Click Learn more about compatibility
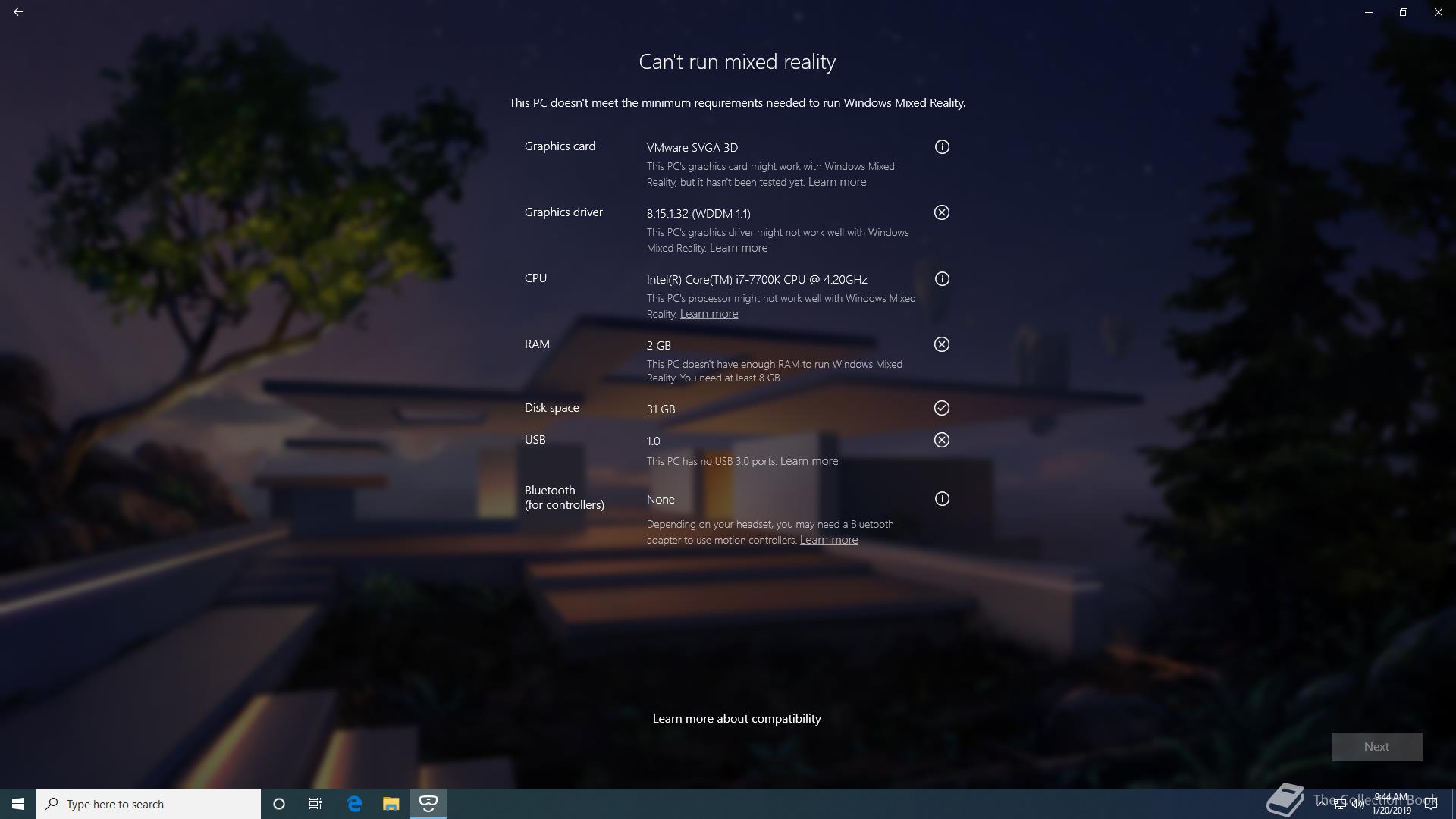The height and width of the screenshot is (819, 1456). 737,718
